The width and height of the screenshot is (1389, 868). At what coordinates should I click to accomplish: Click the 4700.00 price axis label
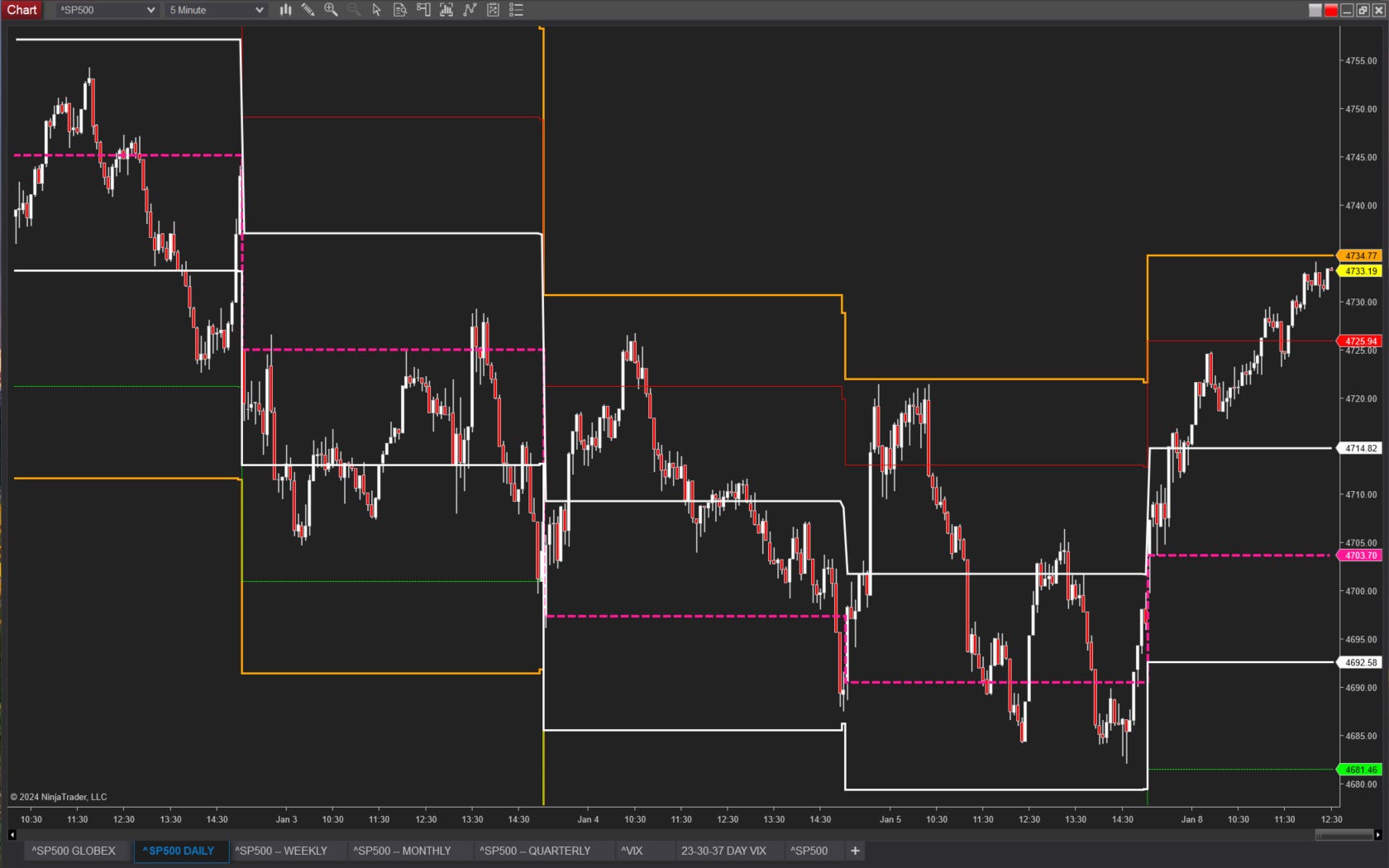click(x=1361, y=592)
